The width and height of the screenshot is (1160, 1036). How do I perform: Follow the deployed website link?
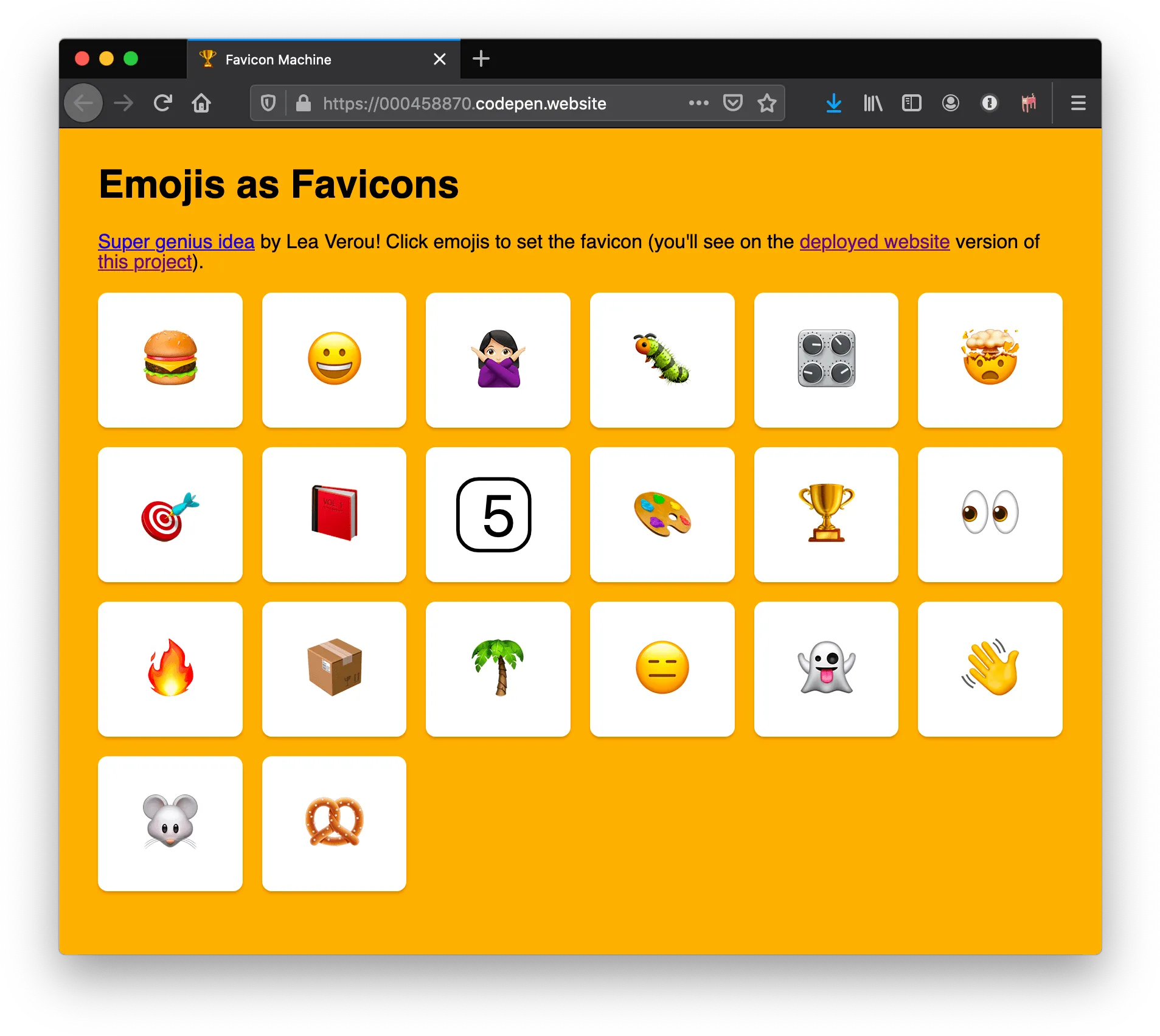tap(874, 242)
